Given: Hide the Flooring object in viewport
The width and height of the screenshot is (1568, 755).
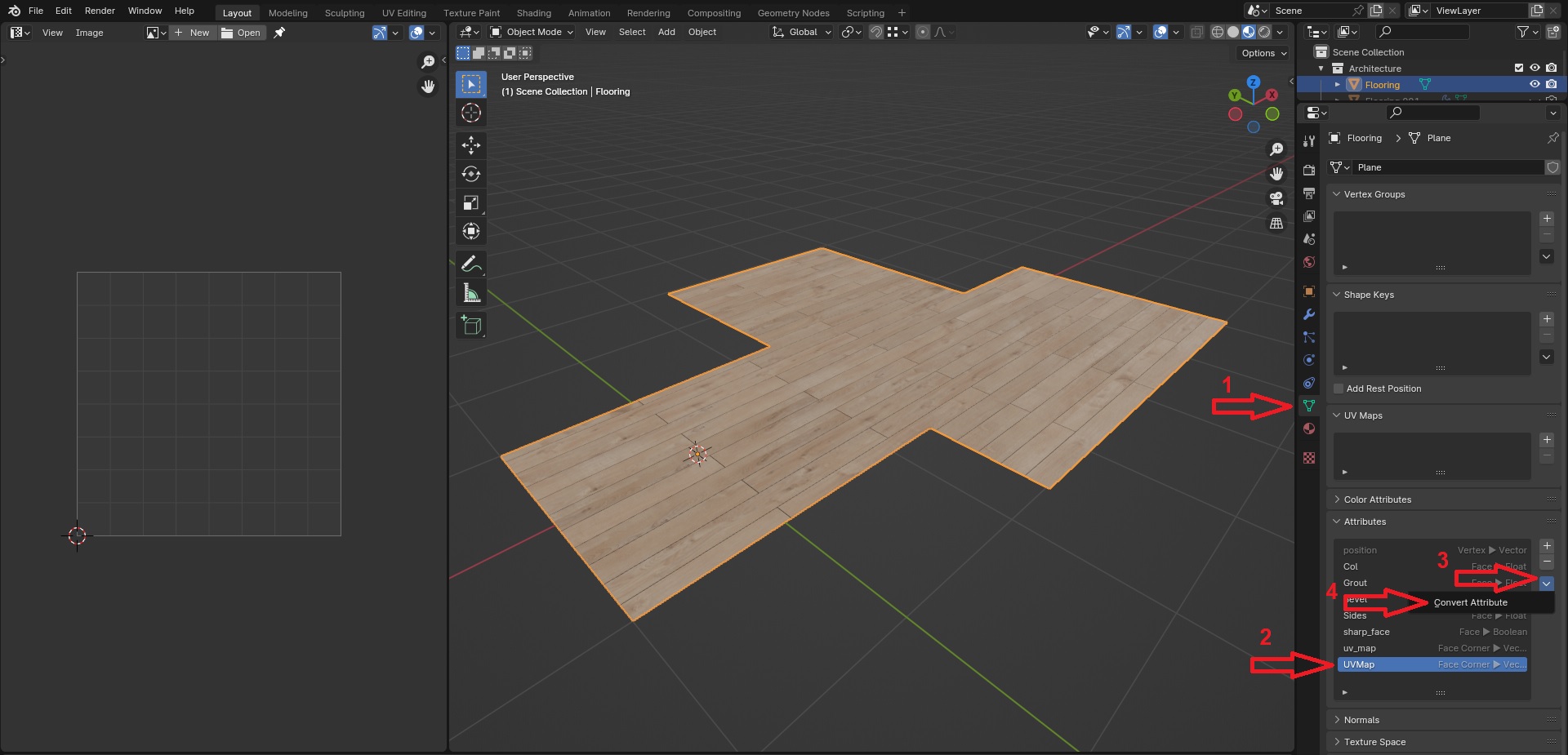Looking at the screenshot, I should 1535,84.
